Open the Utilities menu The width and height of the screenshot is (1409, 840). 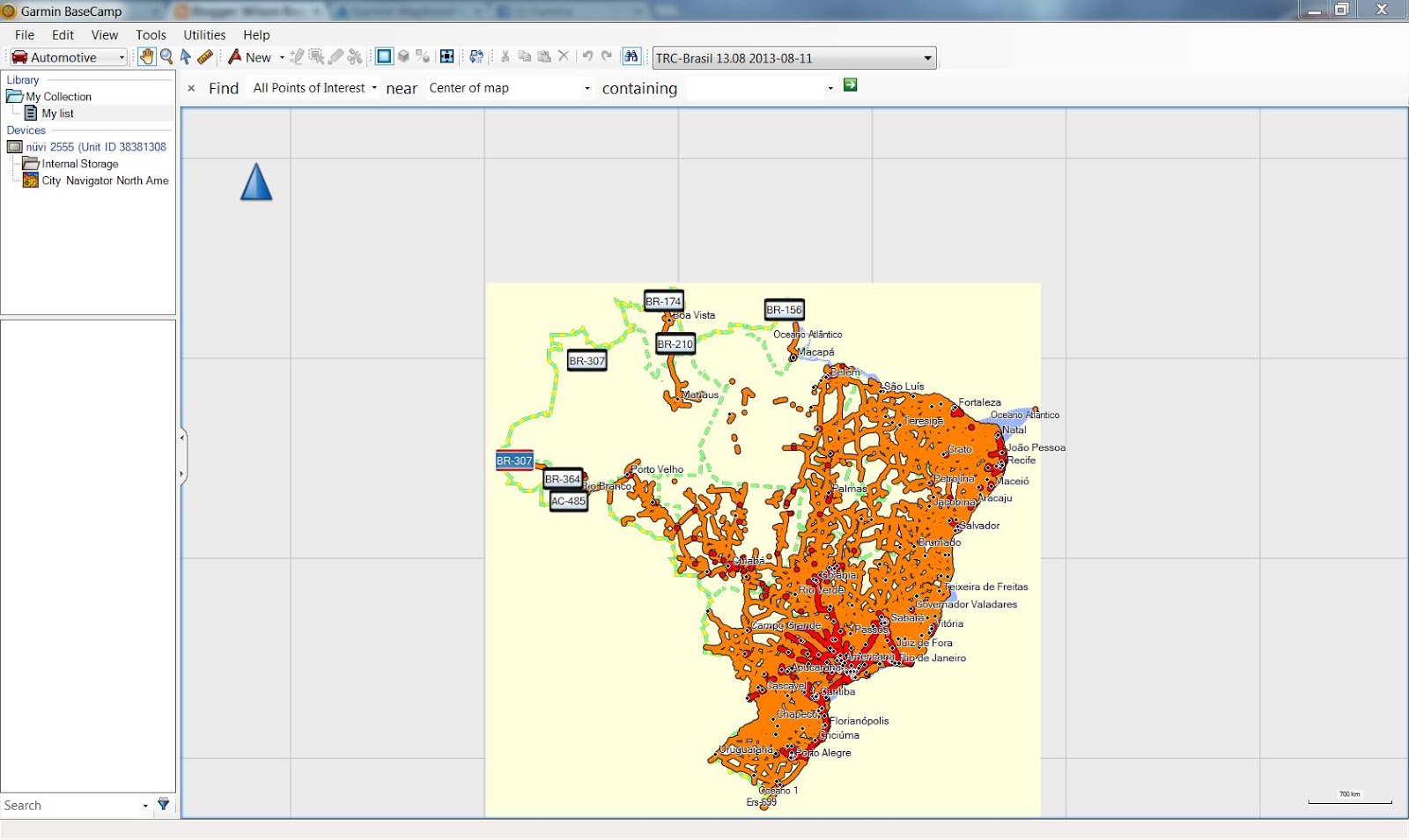(204, 35)
